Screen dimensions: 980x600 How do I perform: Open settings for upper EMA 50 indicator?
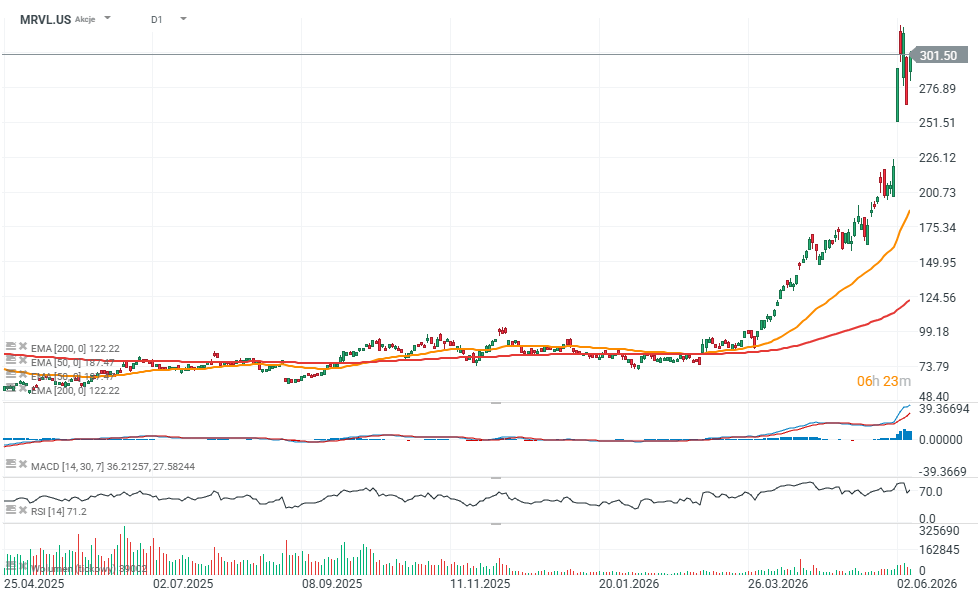coord(11,360)
